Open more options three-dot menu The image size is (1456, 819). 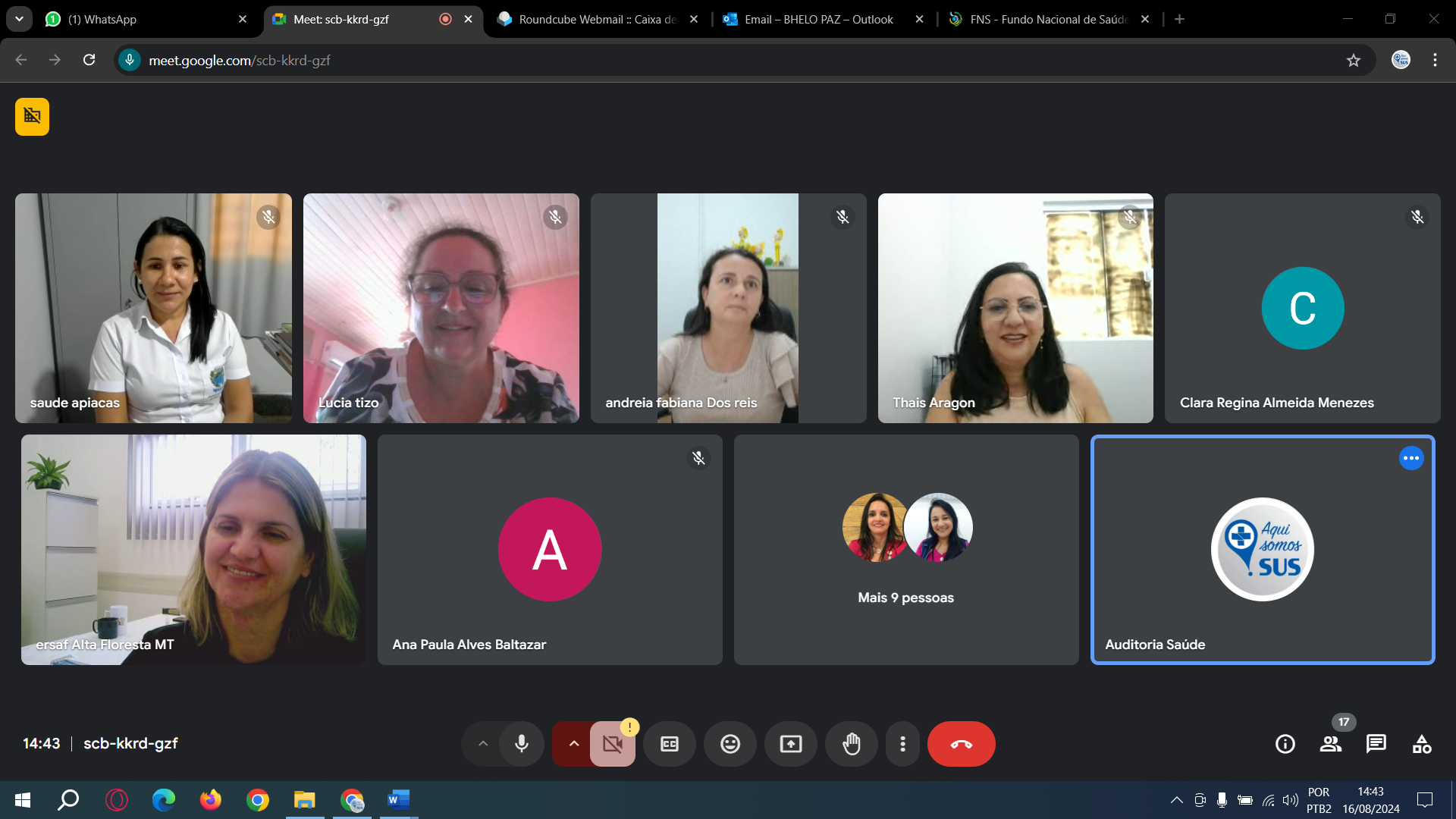[902, 744]
